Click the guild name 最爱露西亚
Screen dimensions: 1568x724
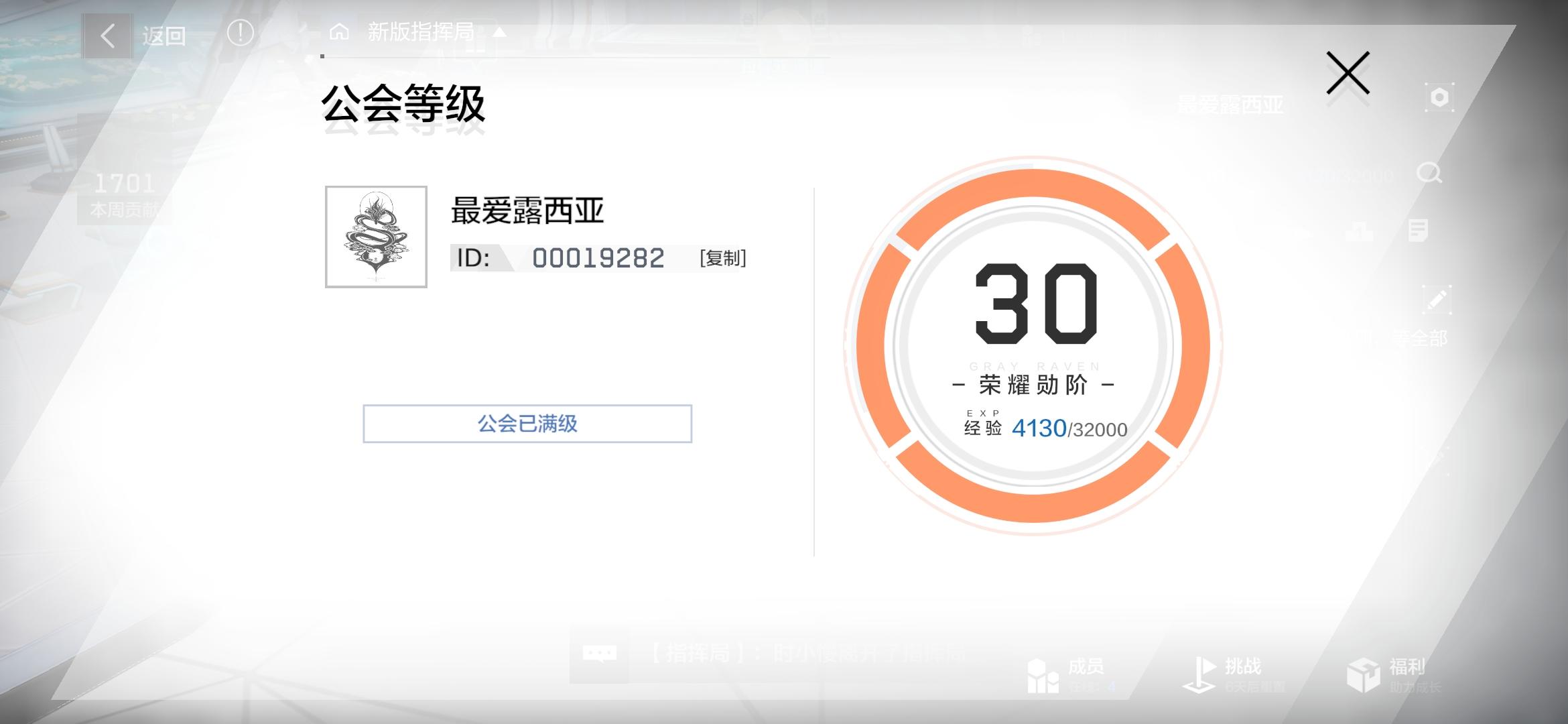tap(527, 211)
